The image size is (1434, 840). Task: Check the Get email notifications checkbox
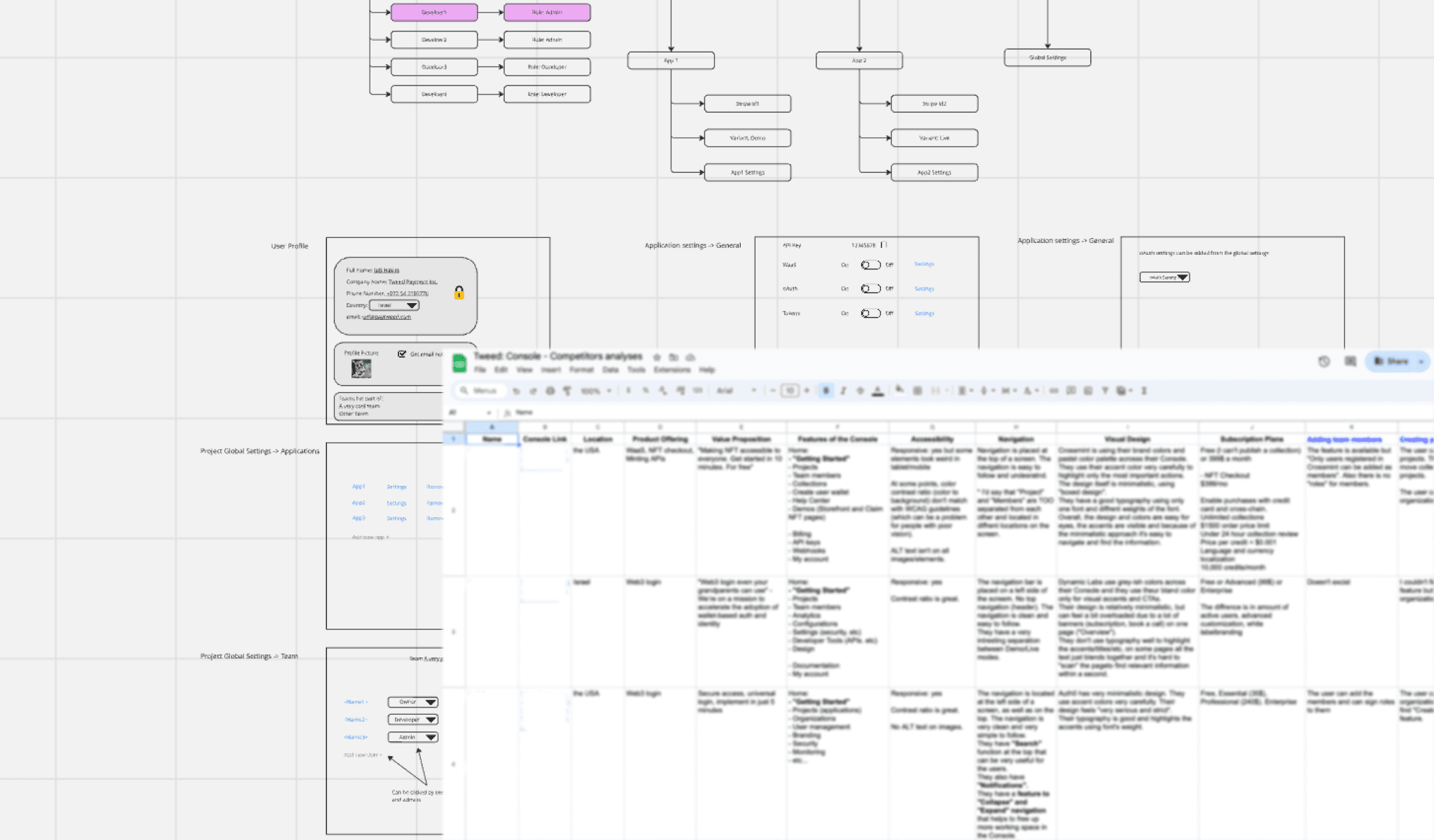[402, 354]
